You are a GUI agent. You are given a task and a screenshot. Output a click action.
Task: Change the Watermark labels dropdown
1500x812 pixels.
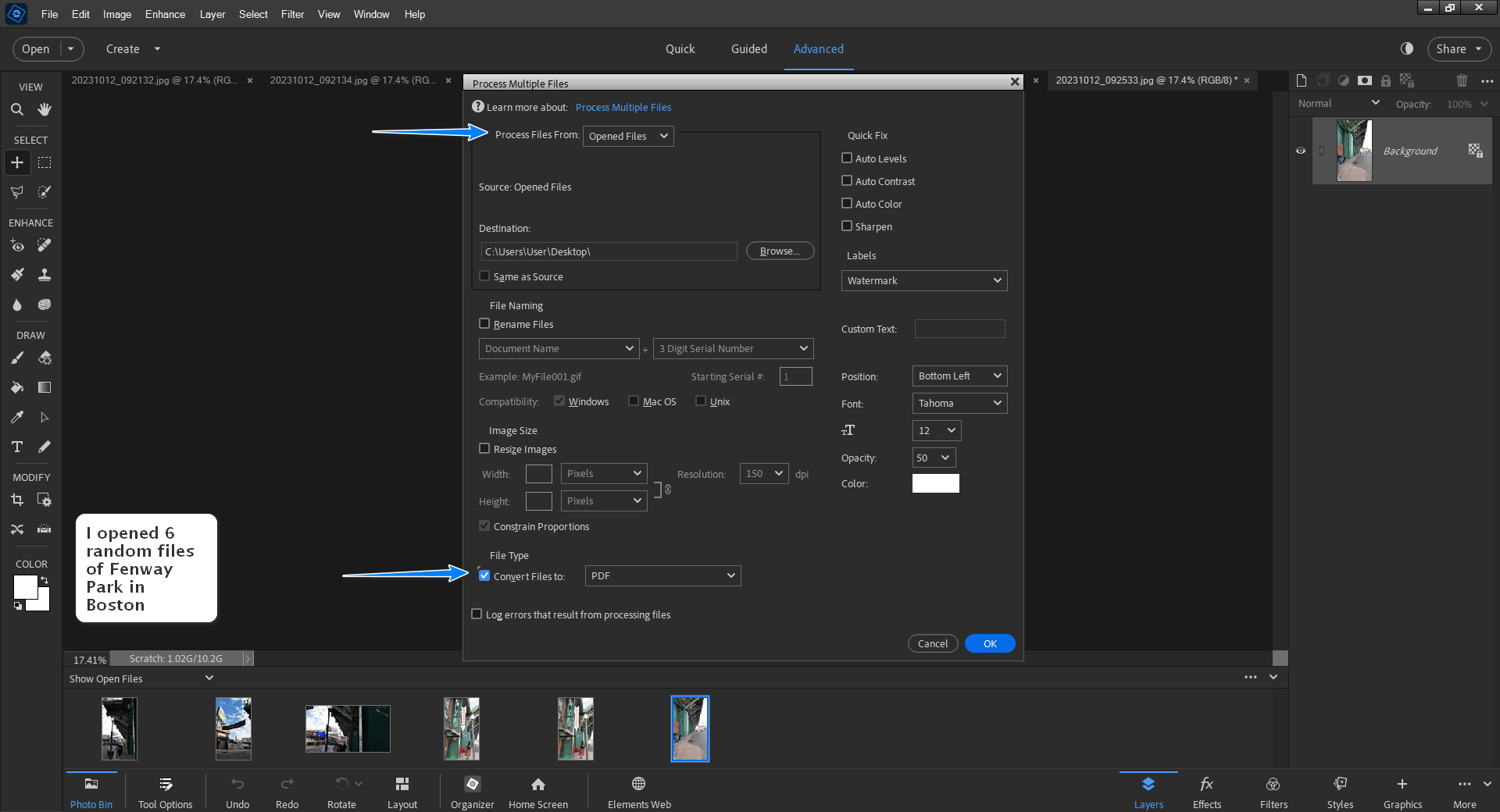(923, 280)
